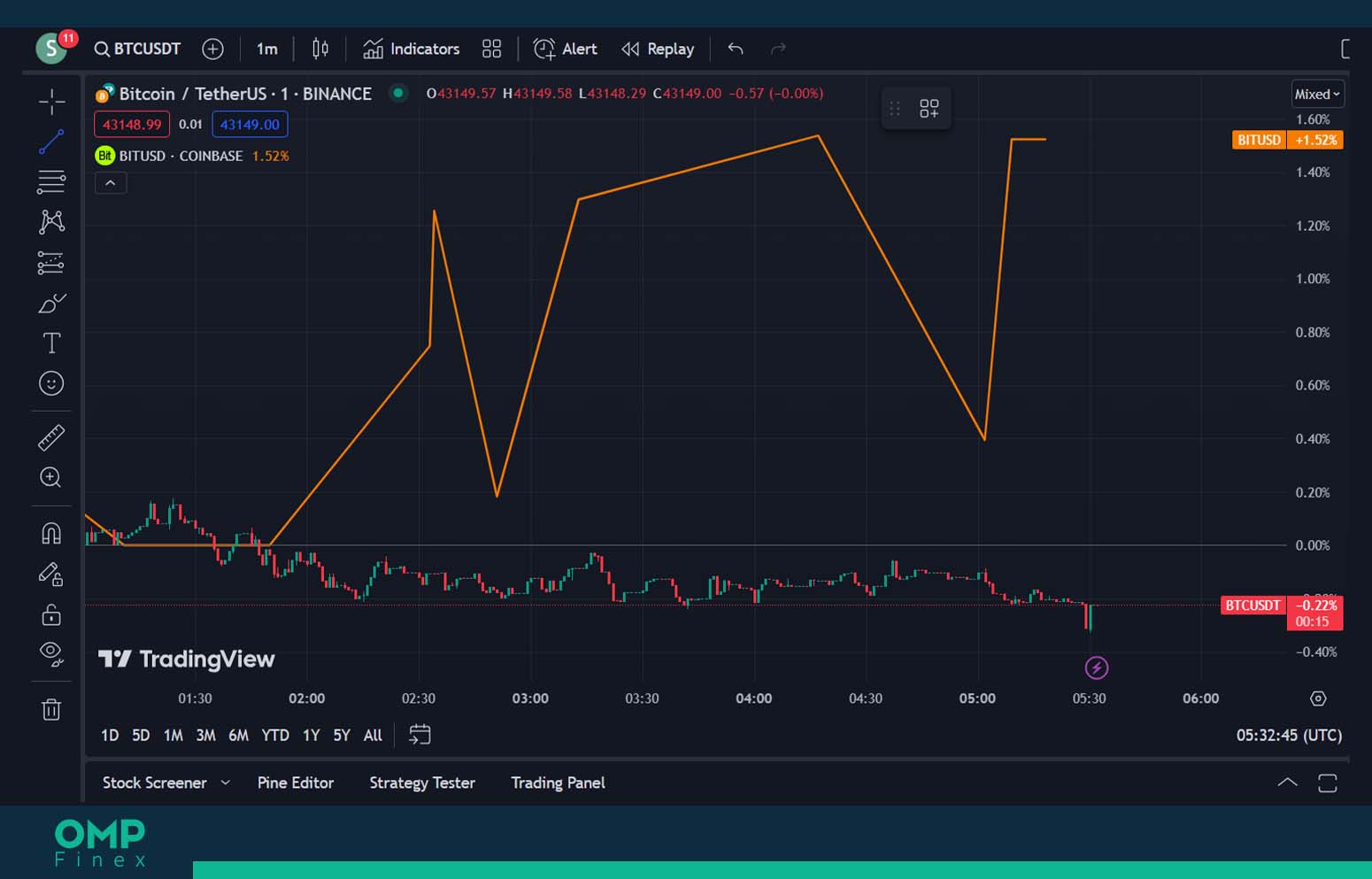1372x879 pixels.
Task: Set date range to 1M
Action: [x=173, y=735]
